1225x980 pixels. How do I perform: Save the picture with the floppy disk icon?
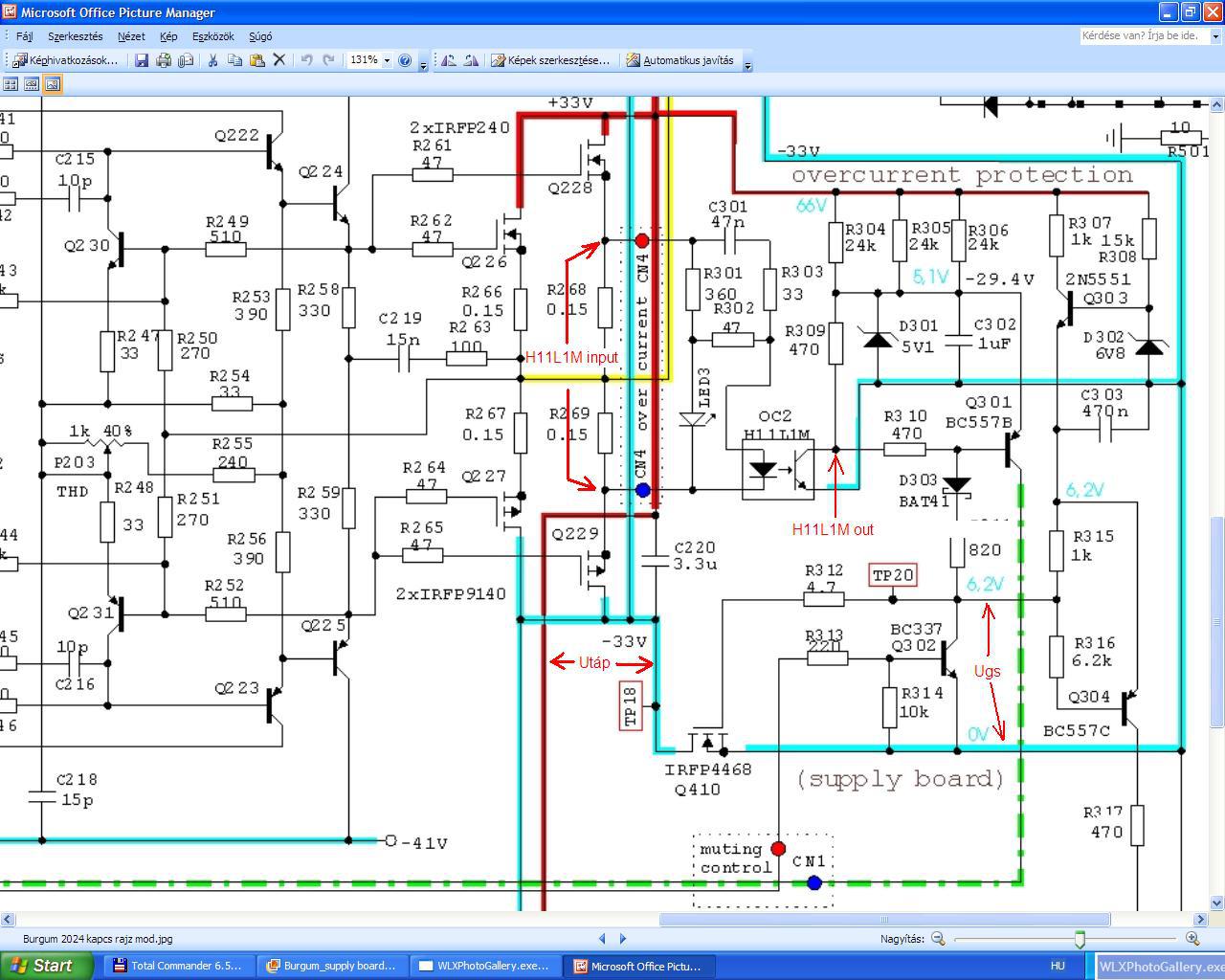tap(142, 60)
